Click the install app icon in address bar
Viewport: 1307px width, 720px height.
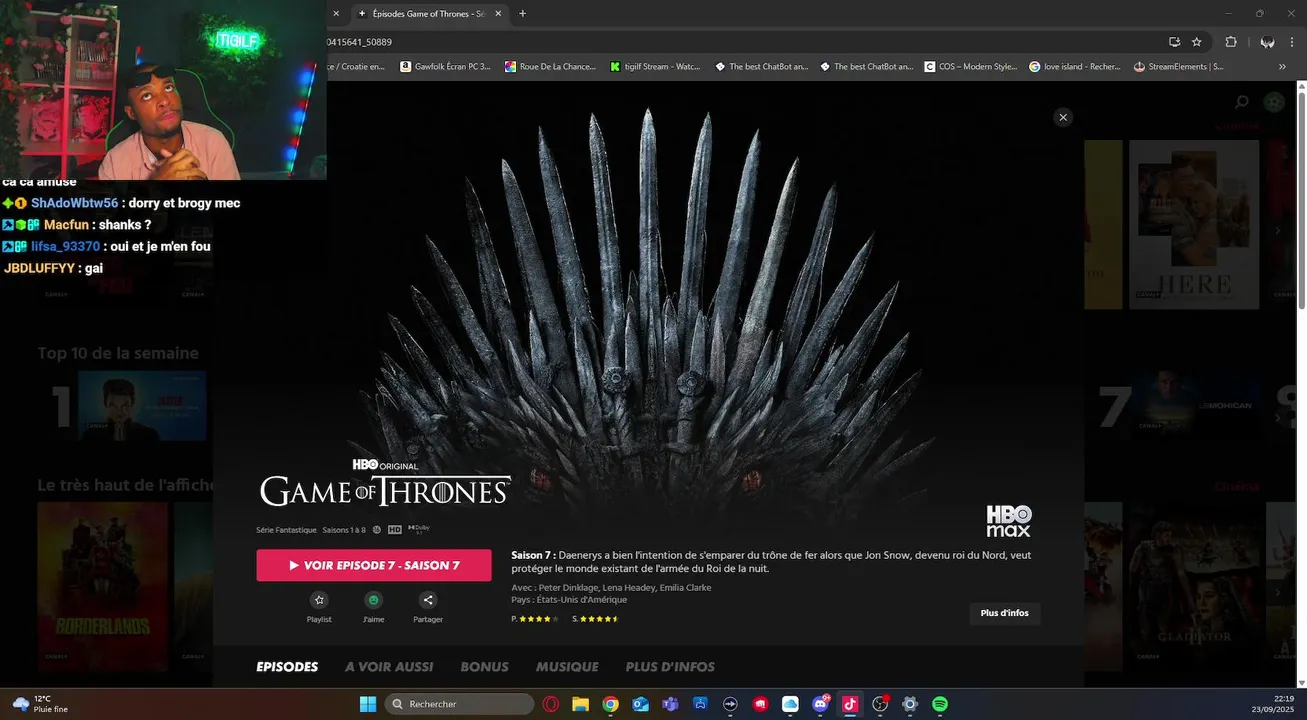tap(1175, 42)
